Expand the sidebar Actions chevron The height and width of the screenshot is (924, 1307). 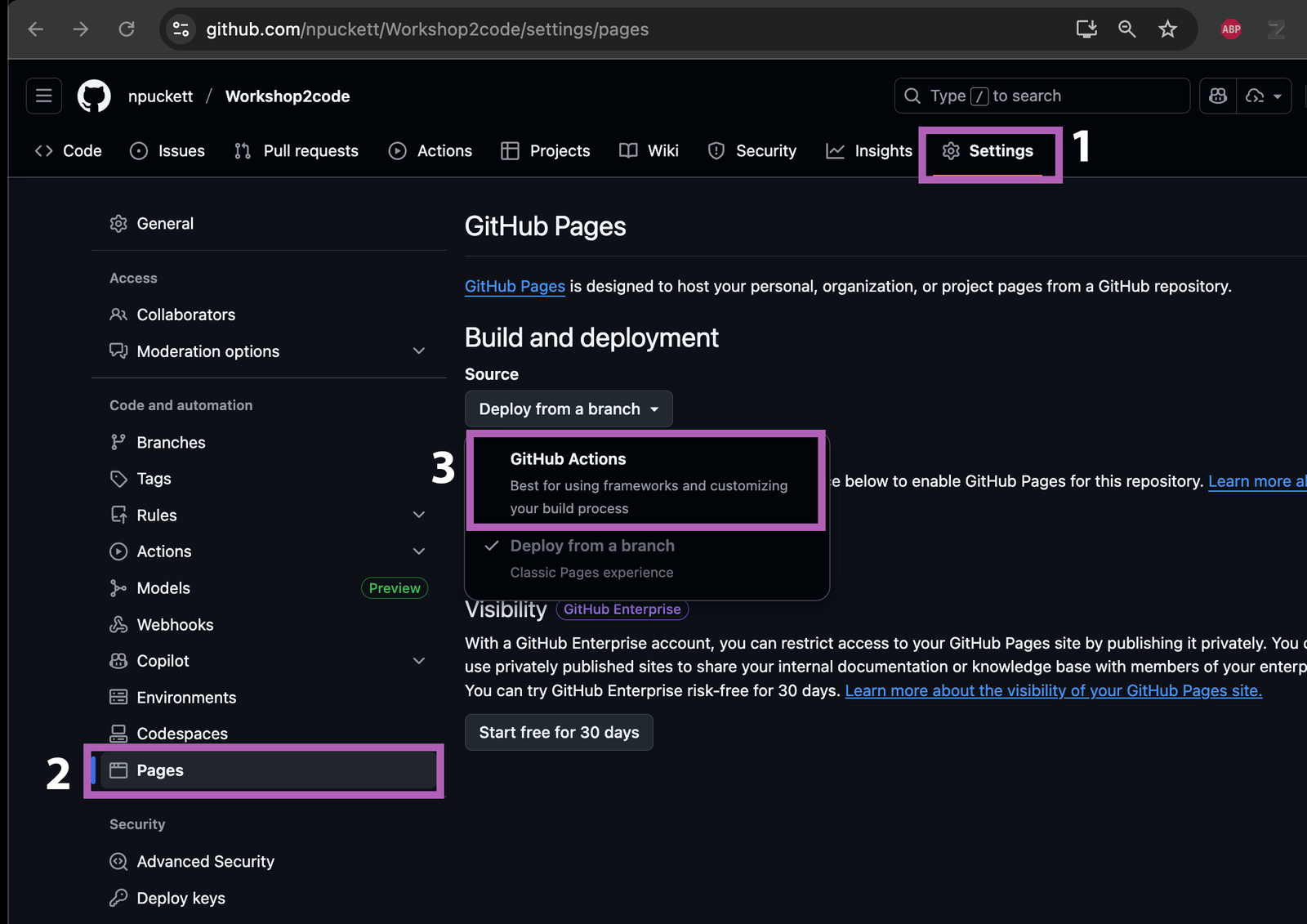419,551
